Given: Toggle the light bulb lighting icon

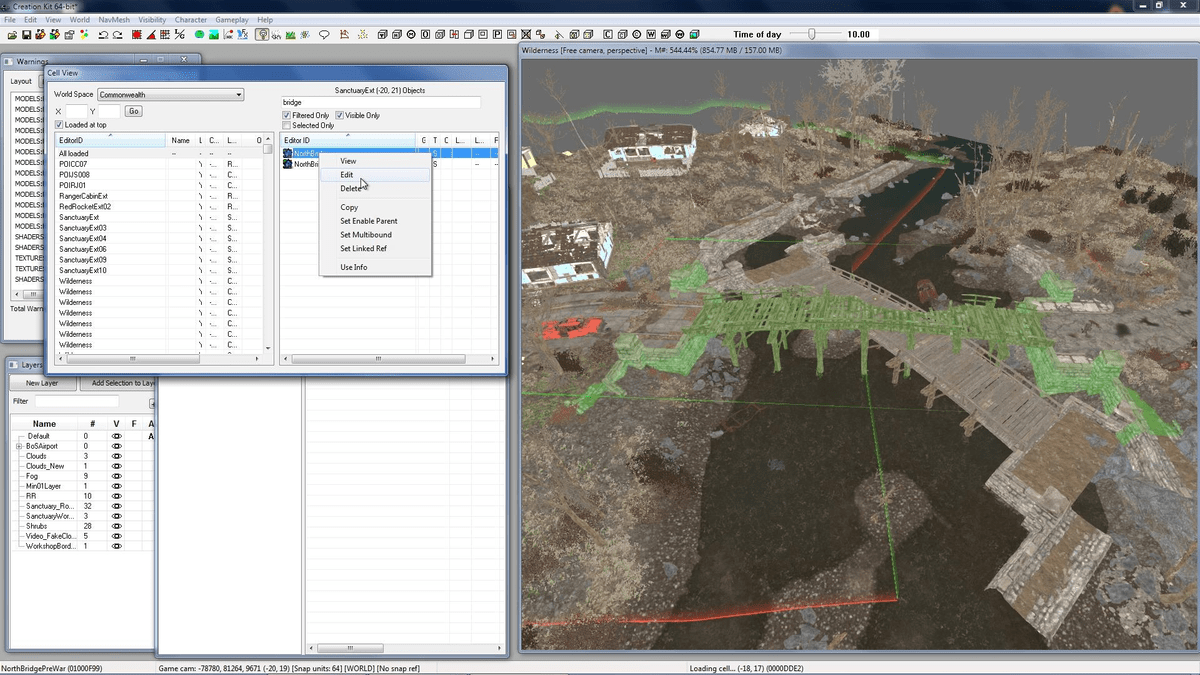Looking at the screenshot, I should tap(262, 35).
